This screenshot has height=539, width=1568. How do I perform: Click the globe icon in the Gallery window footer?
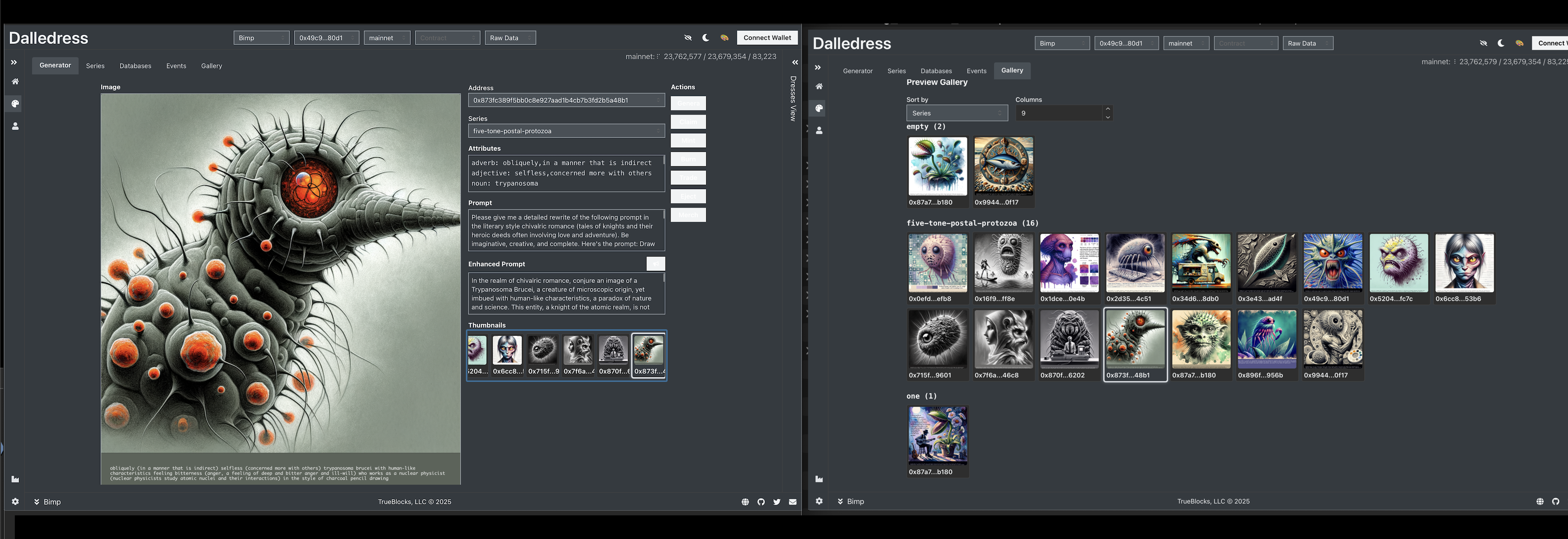click(1540, 502)
